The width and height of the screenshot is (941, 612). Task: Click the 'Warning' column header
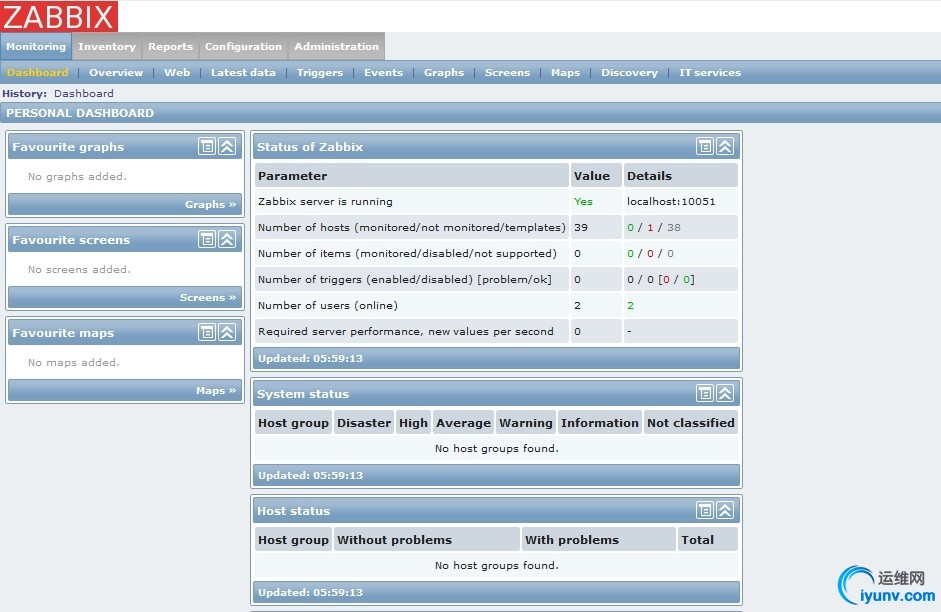526,423
